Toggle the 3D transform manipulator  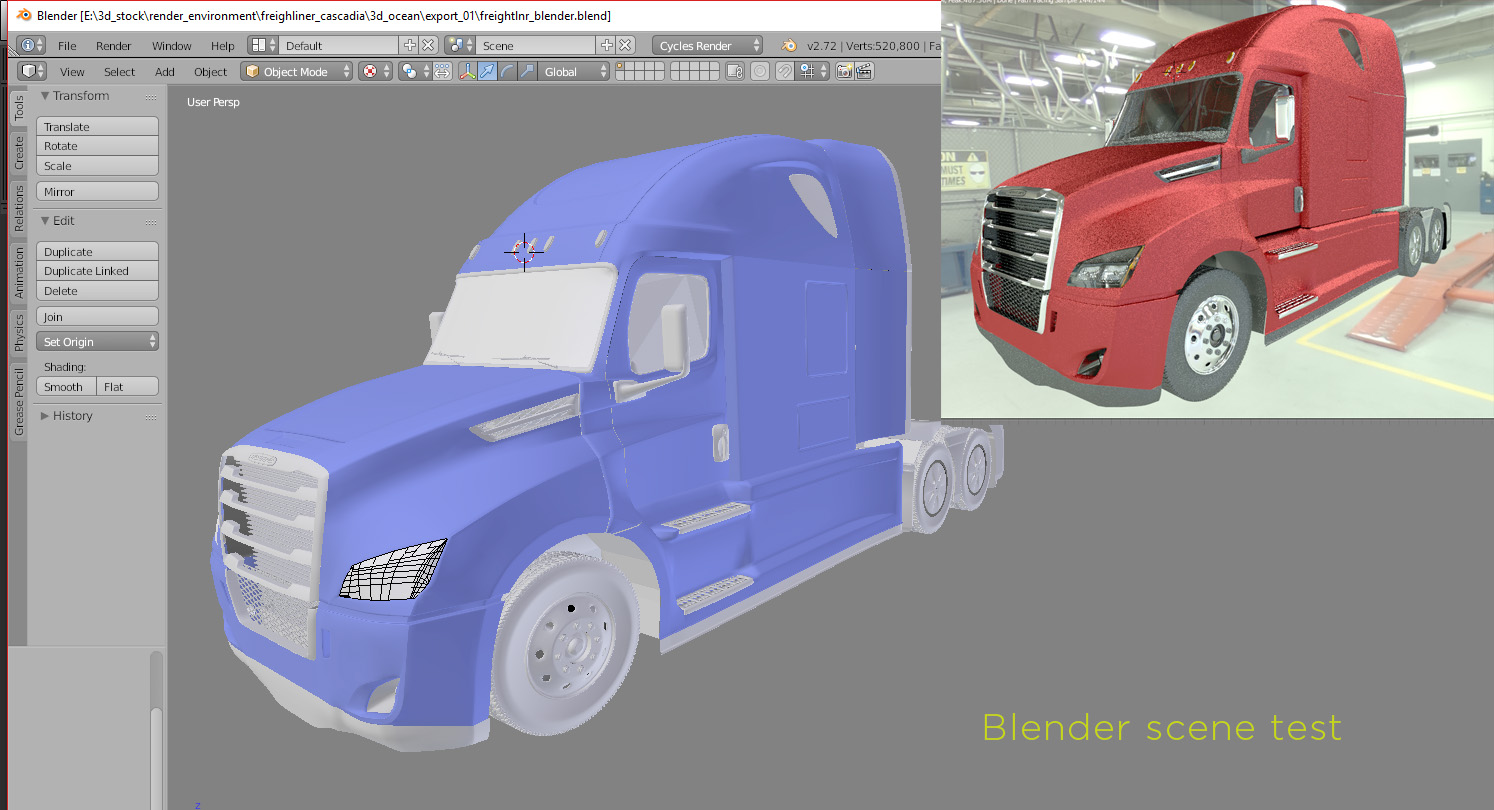coord(467,72)
